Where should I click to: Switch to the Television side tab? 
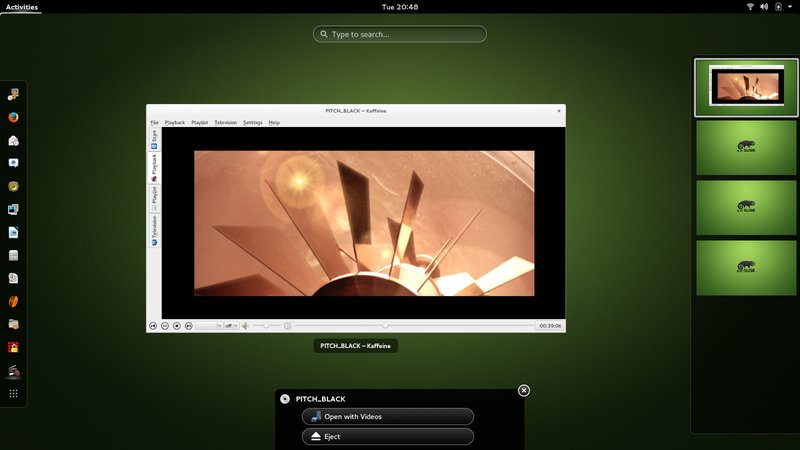coord(154,230)
